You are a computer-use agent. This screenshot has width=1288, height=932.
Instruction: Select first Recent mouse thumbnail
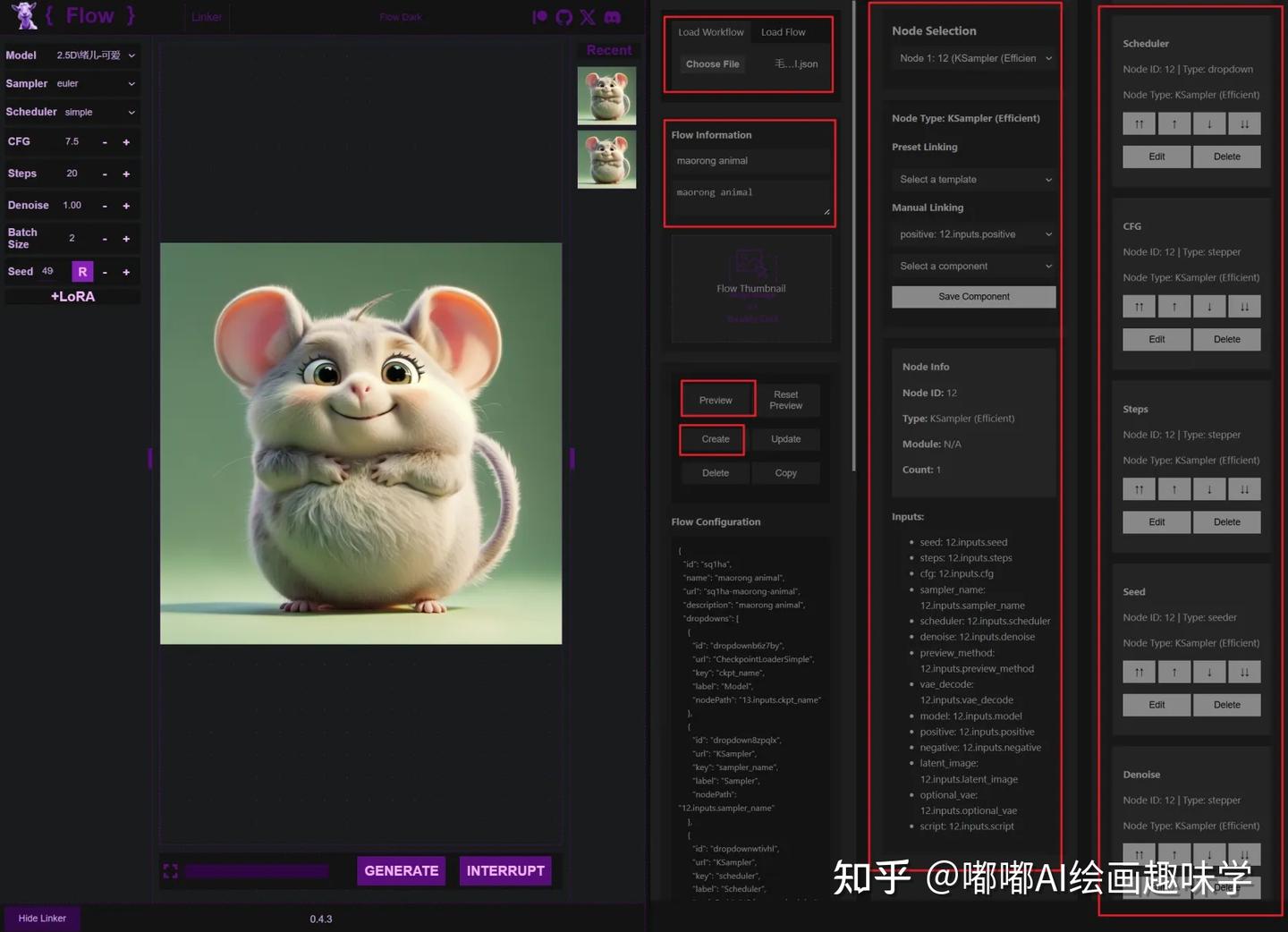coord(606,95)
